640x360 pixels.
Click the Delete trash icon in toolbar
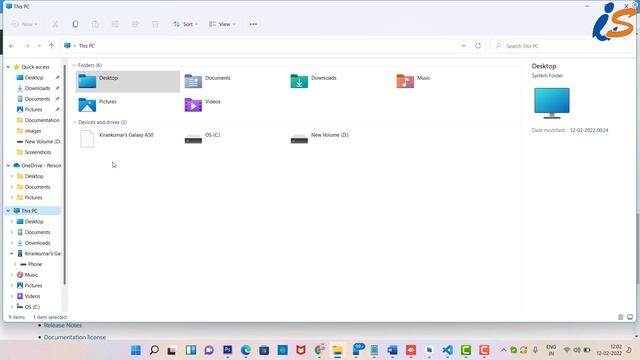click(x=155, y=24)
